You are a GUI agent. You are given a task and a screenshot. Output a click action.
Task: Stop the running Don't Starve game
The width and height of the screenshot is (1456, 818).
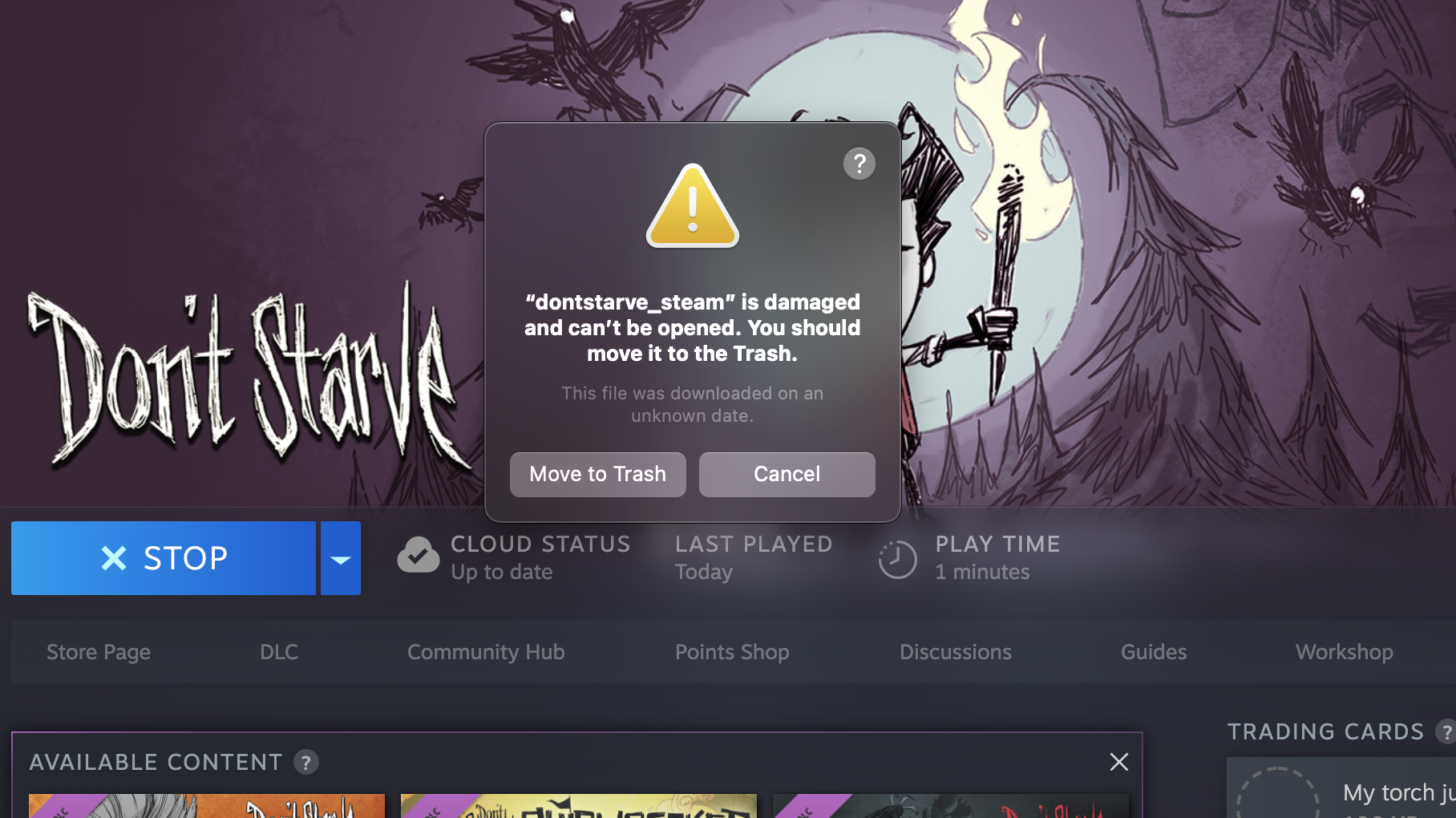pos(164,558)
